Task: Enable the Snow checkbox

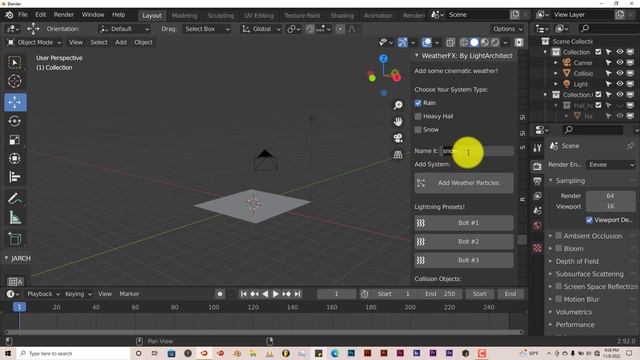Action: 418,130
